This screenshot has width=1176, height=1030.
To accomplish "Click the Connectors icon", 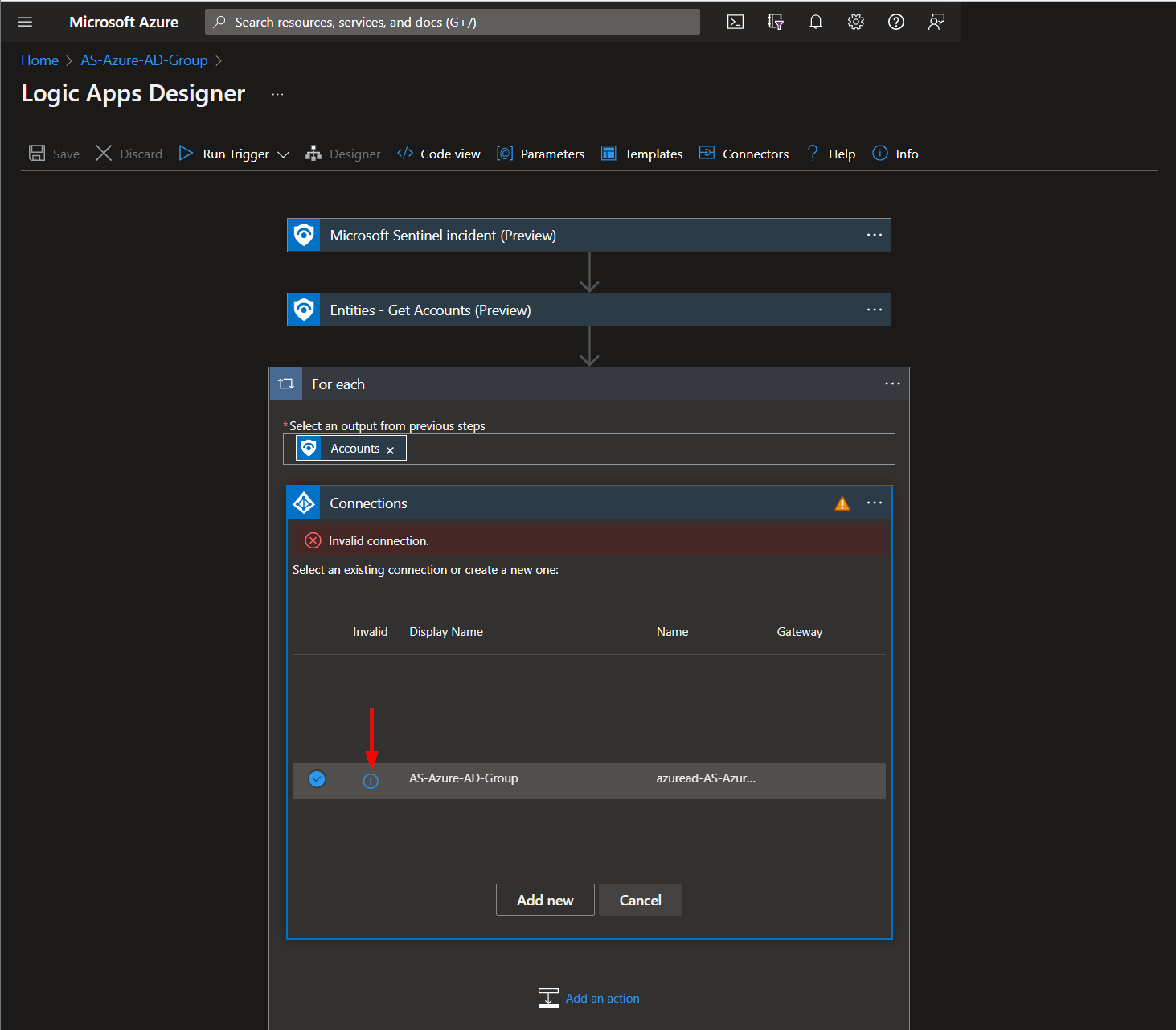I will (x=707, y=153).
